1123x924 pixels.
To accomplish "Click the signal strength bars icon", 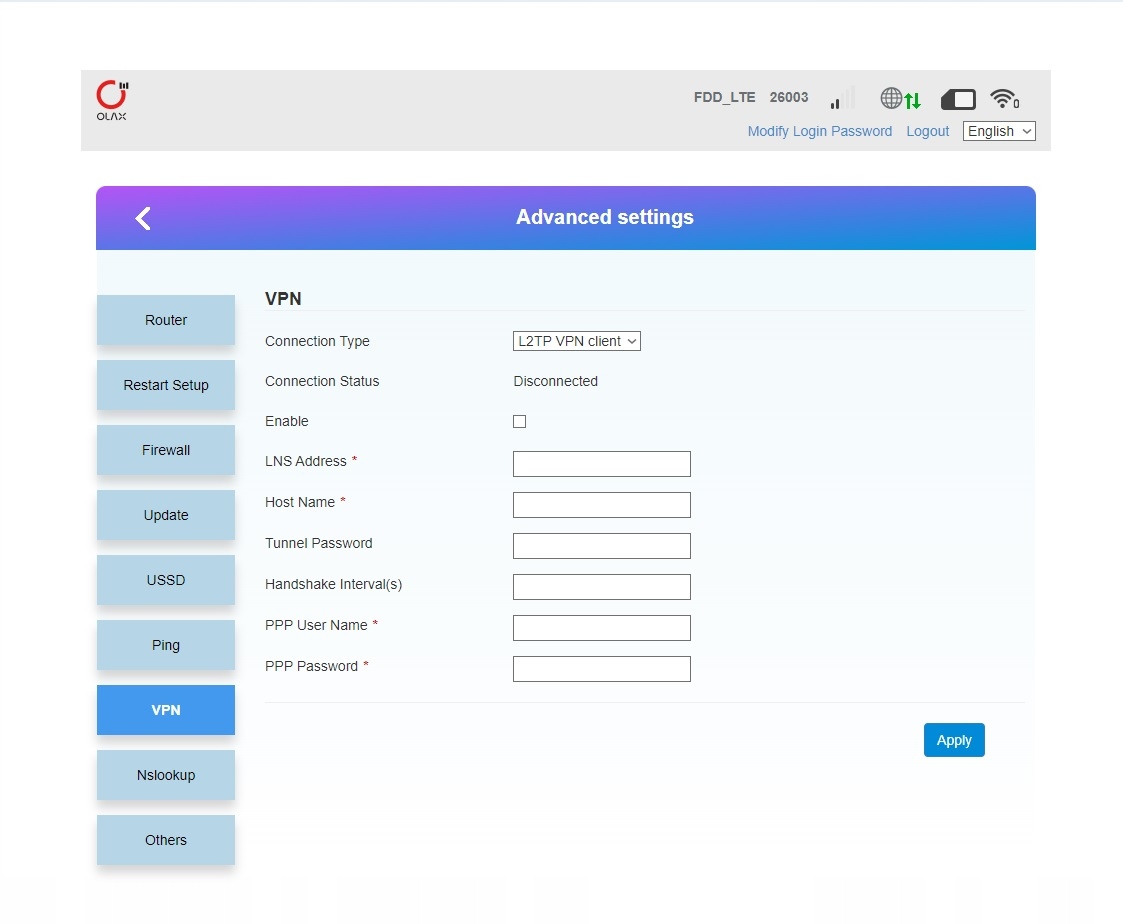I will pos(842,98).
